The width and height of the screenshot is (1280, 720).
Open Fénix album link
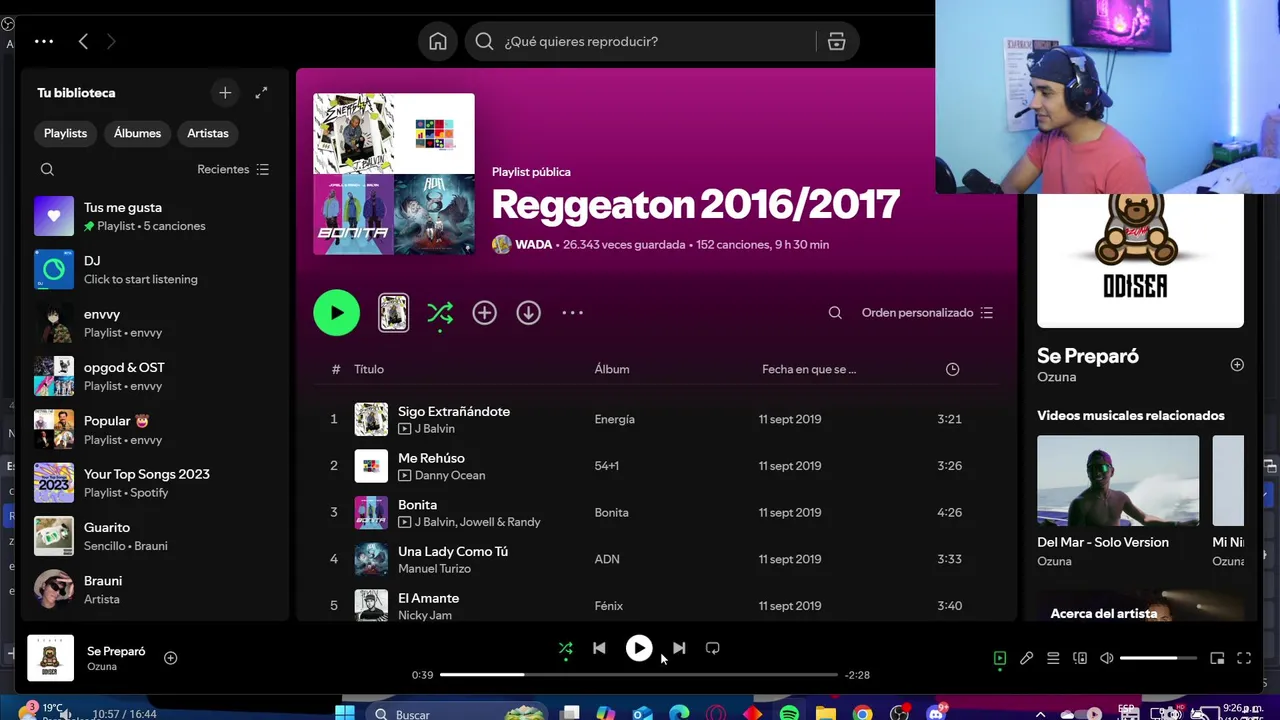pos(608,606)
